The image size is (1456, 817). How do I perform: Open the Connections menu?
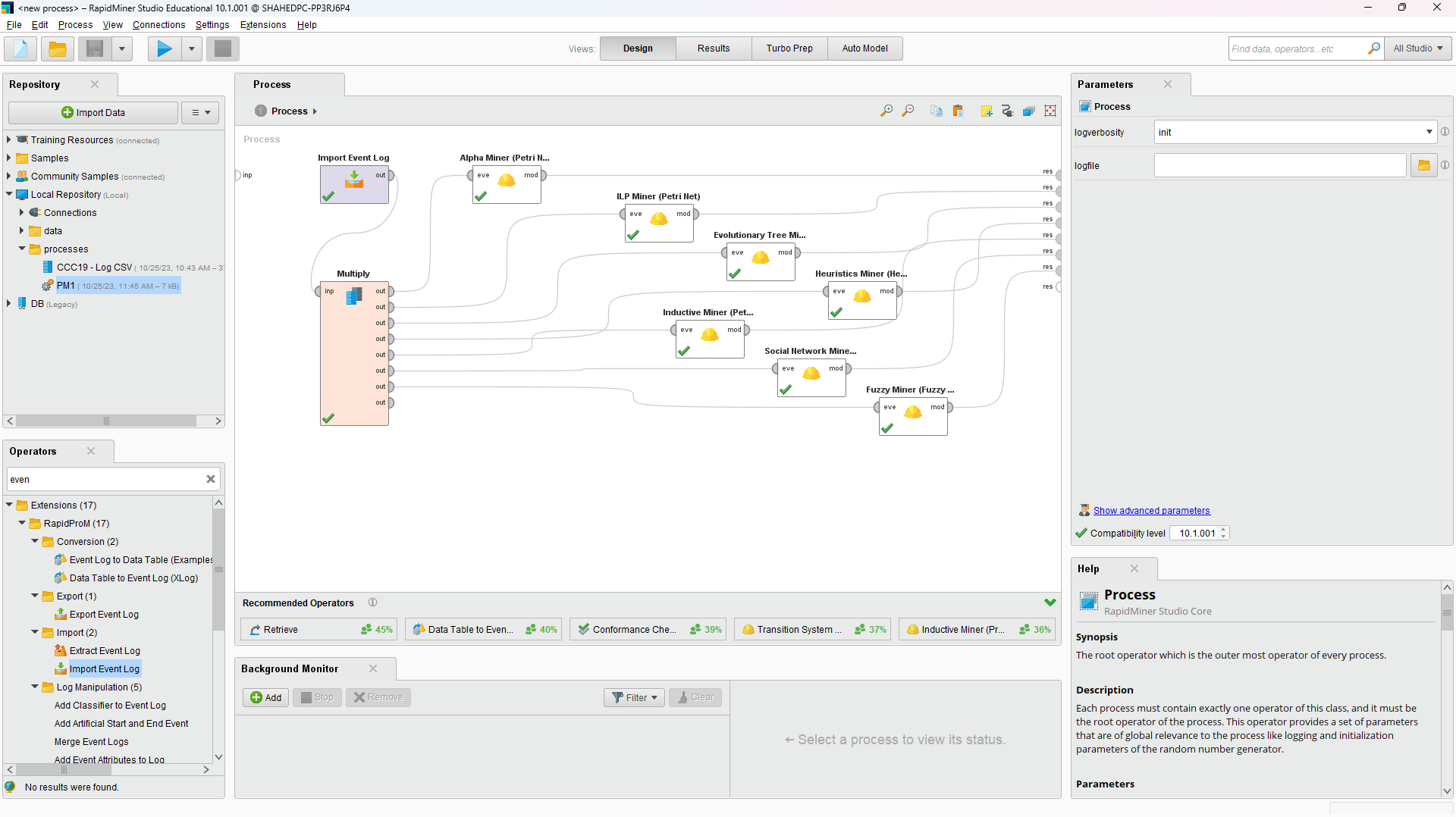tap(158, 25)
